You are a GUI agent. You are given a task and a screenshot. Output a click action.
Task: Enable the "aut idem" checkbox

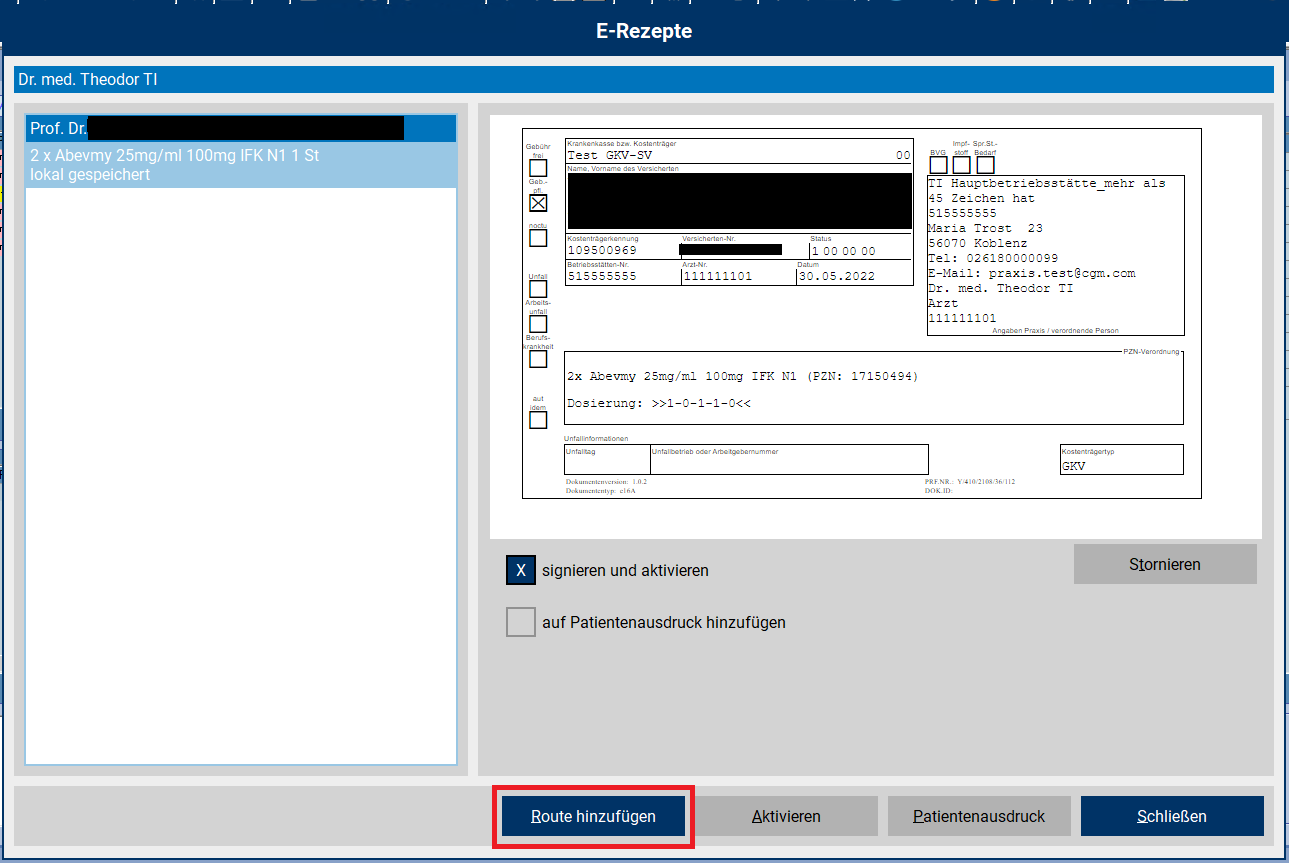(x=538, y=420)
